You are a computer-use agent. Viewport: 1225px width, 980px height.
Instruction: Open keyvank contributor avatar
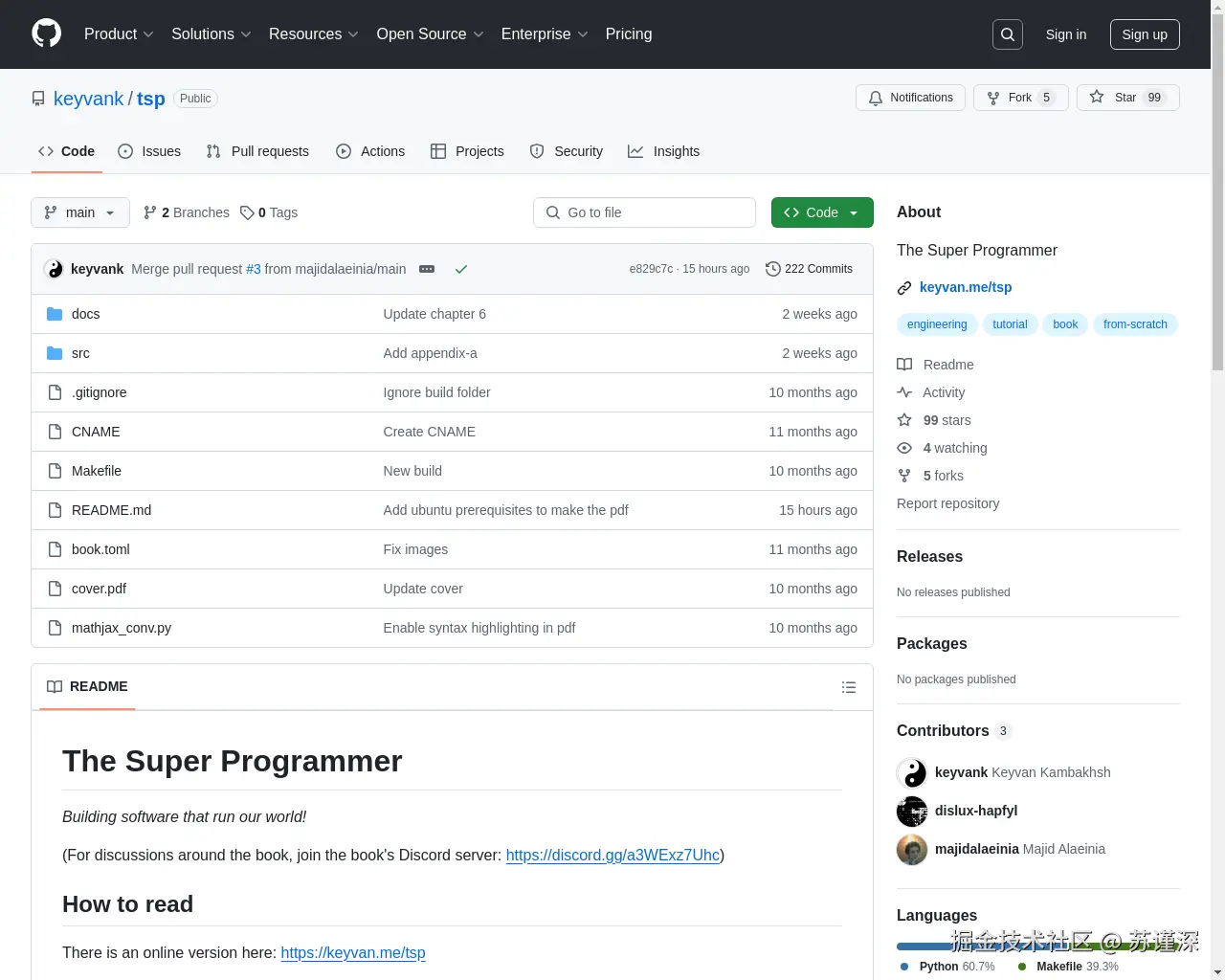[912, 772]
